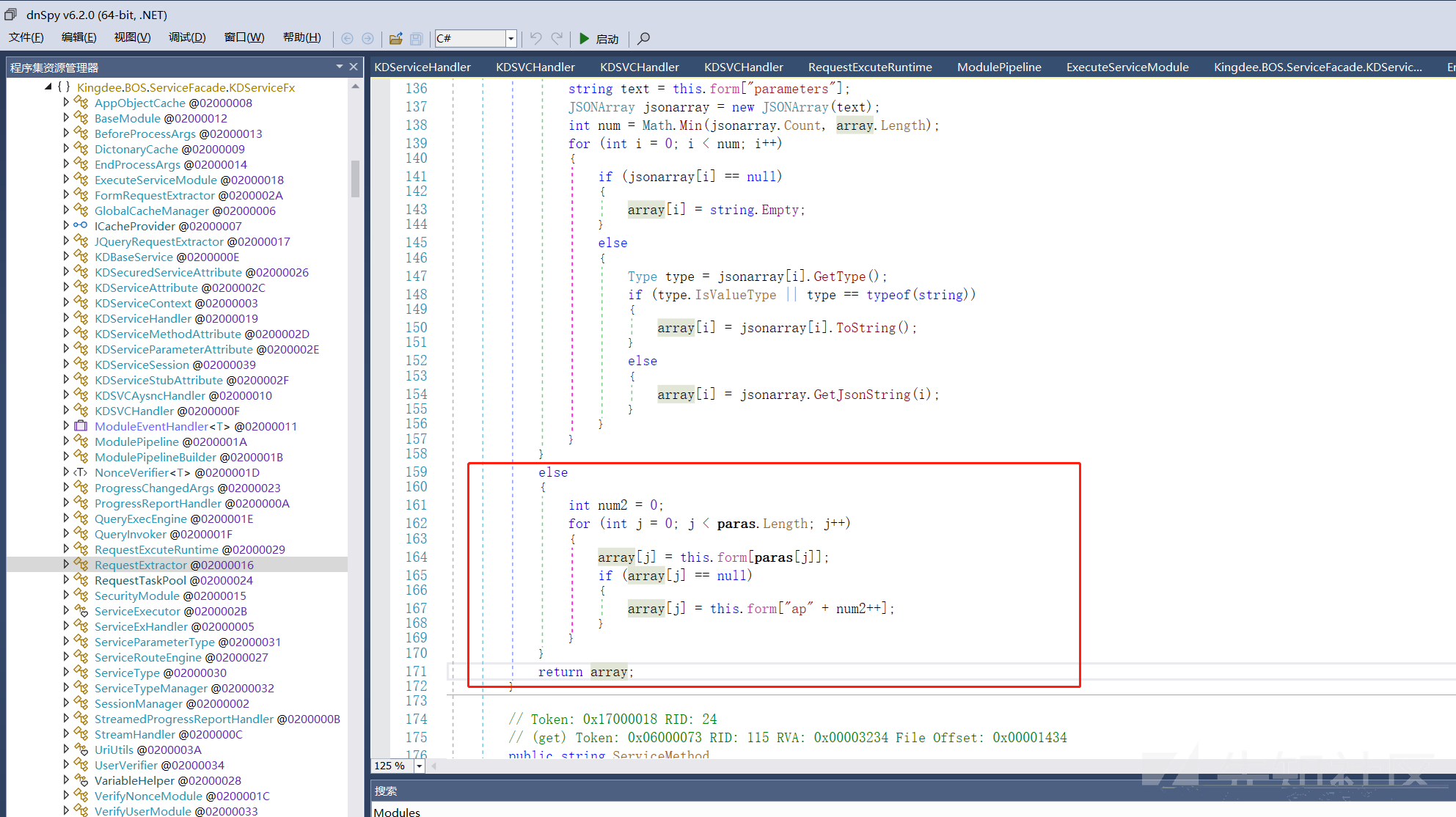The height and width of the screenshot is (817, 1456).
Task: Click the navigate forward arrow icon
Action: pyautogui.click(x=367, y=38)
